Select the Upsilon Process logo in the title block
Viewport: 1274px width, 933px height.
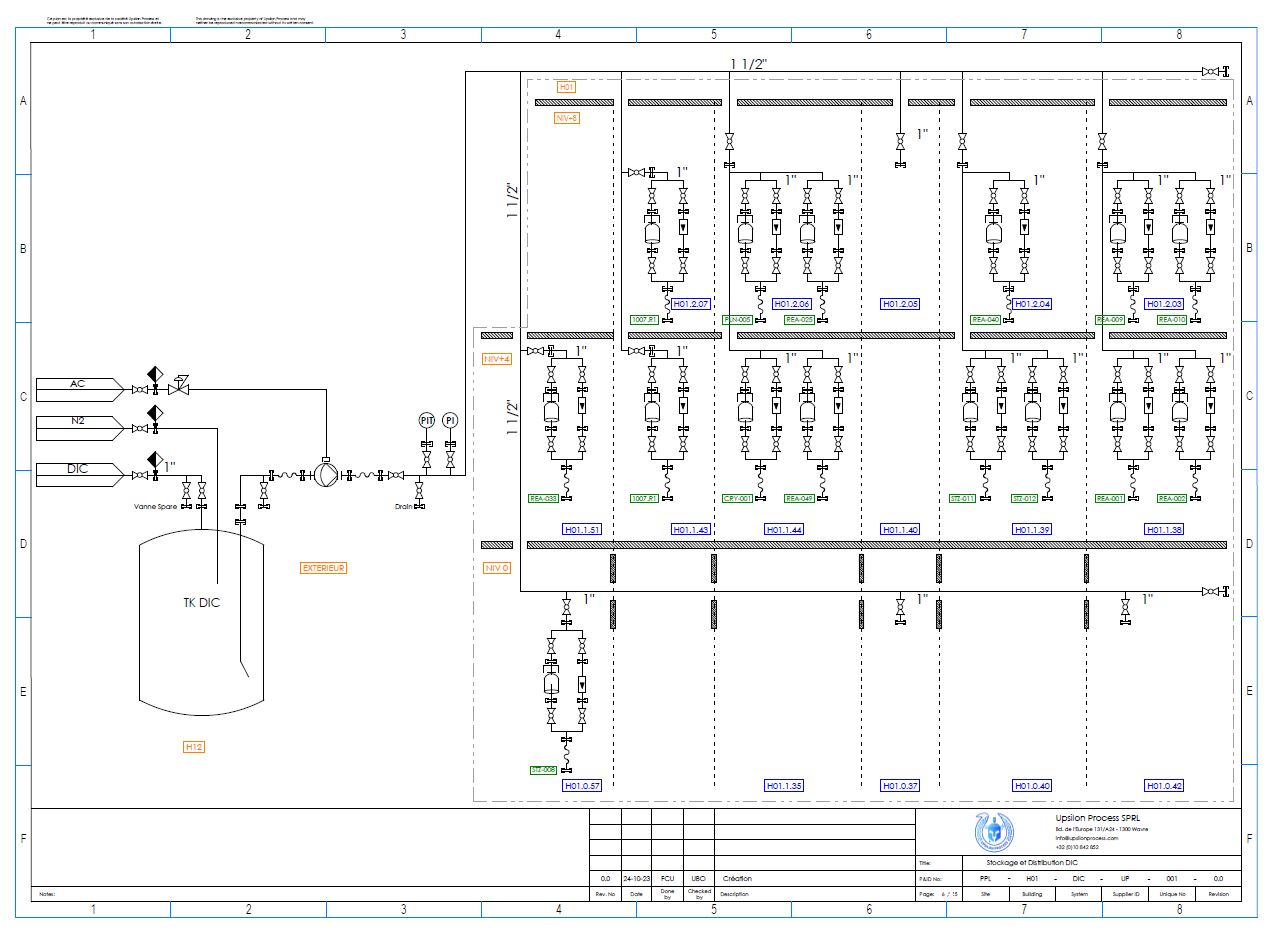click(992, 832)
